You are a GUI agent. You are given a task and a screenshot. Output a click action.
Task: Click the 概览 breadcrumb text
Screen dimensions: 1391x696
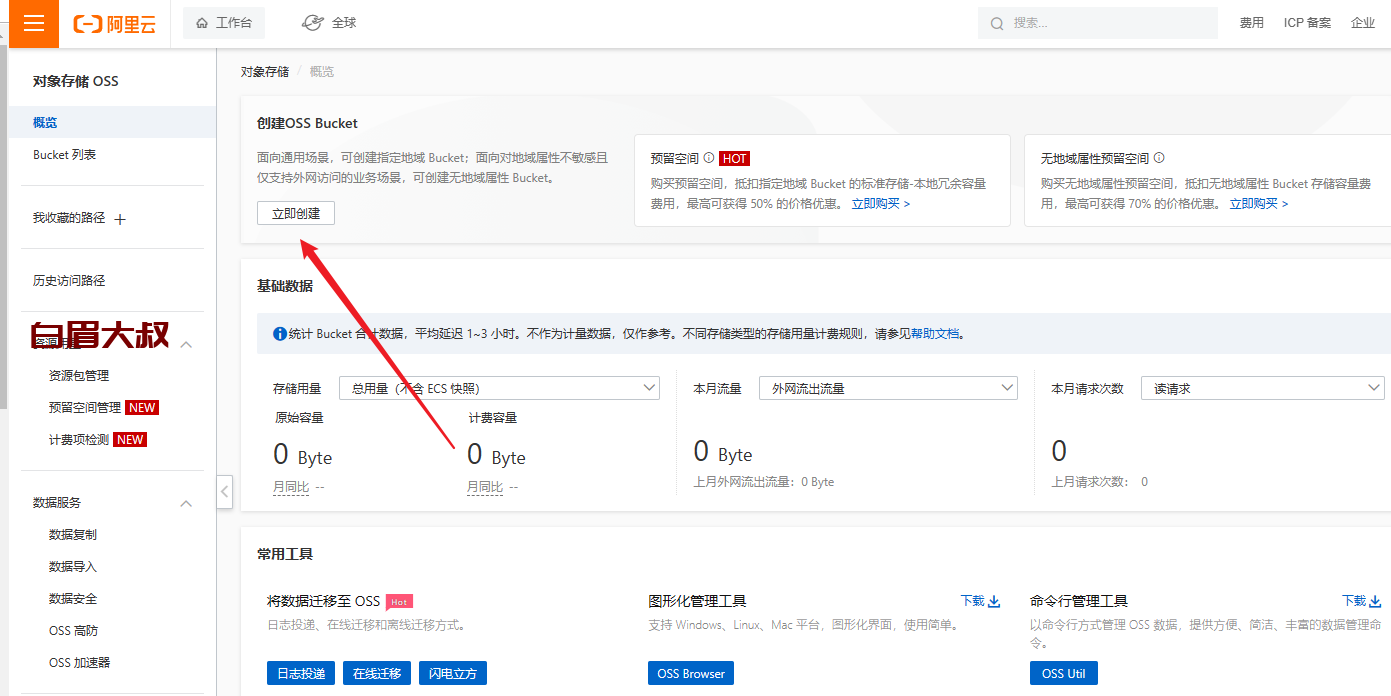[x=322, y=72]
